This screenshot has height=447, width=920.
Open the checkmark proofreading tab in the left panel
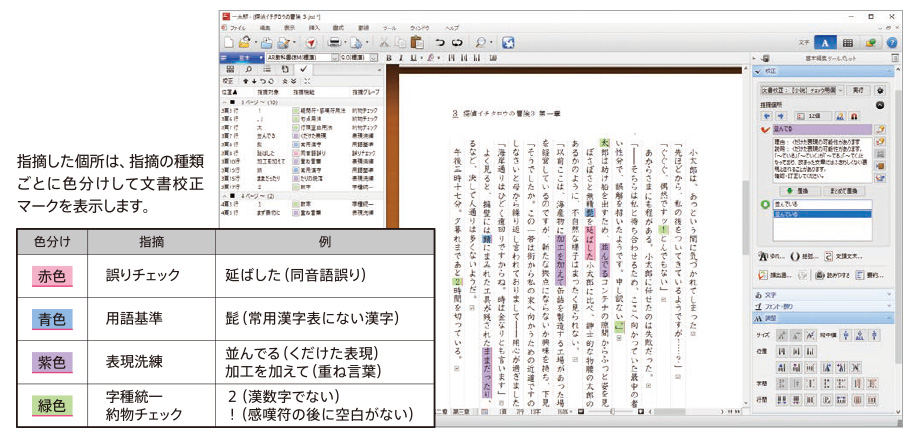tap(304, 69)
